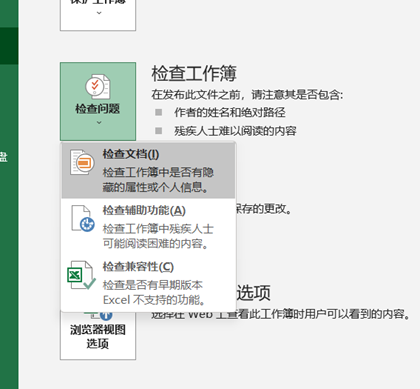Click the small chevron under 检查问题 label
Screen dimensions: 420x389
pyautogui.click(x=99, y=123)
